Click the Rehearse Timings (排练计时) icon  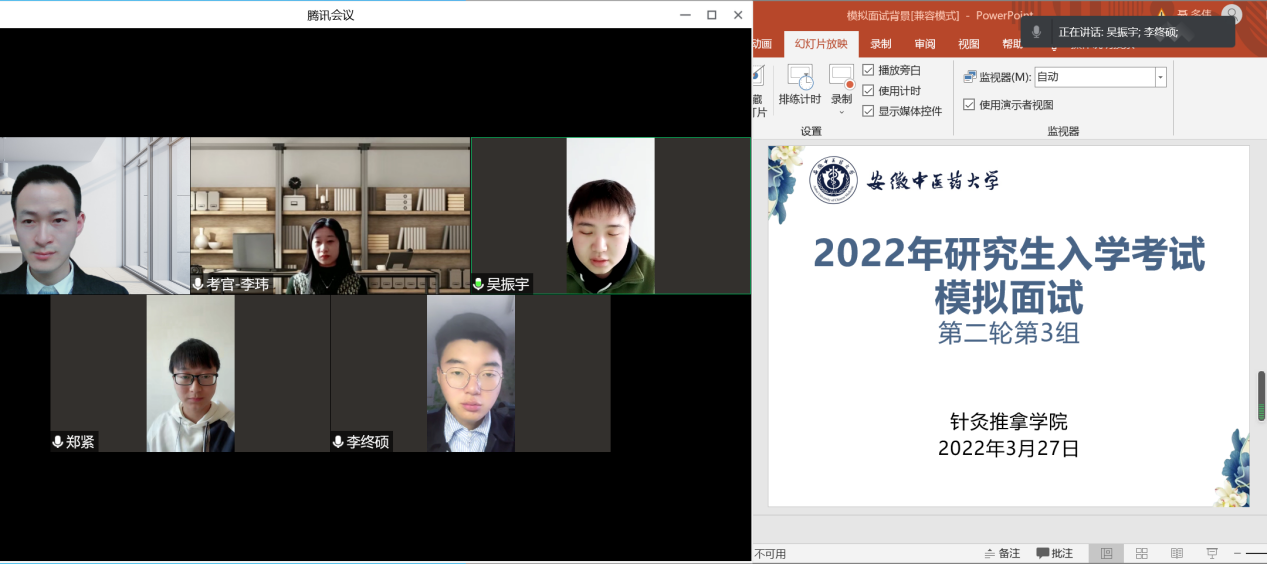coord(799,78)
